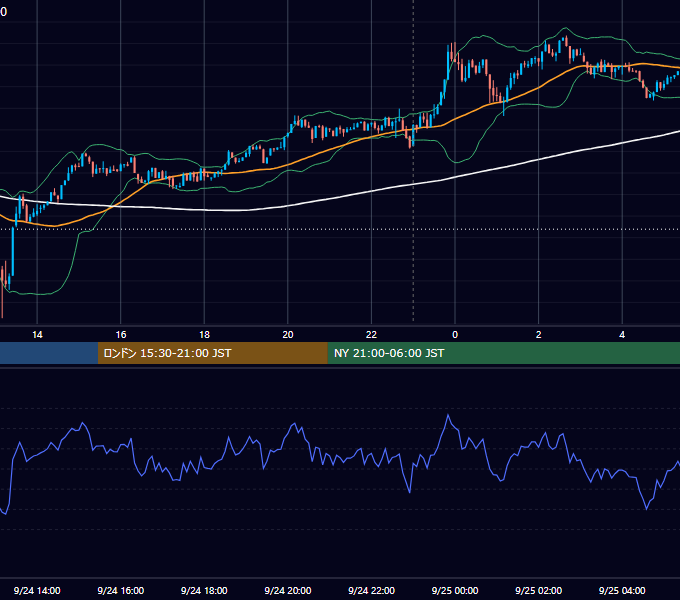Click the blue session bar before ロンドン
The width and height of the screenshot is (680, 600).
49,353
